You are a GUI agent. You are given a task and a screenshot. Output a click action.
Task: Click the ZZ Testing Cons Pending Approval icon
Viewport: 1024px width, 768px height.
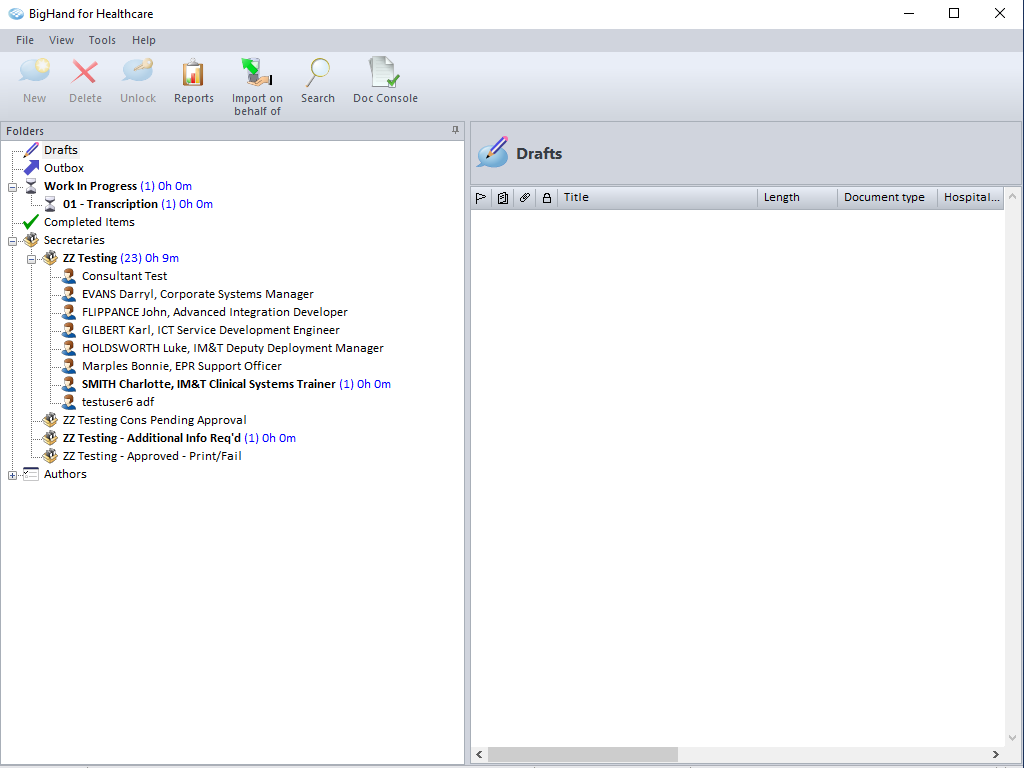pos(50,420)
